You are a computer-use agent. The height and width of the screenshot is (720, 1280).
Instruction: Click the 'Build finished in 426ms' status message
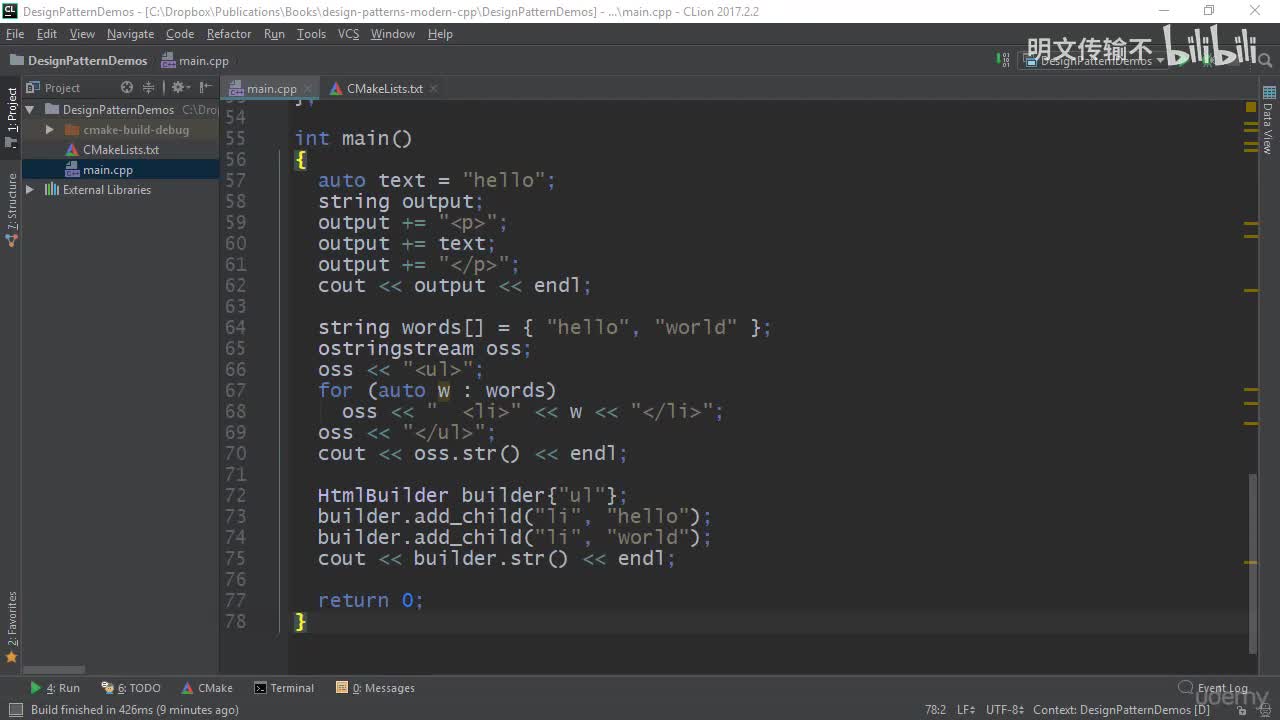[135, 710]
